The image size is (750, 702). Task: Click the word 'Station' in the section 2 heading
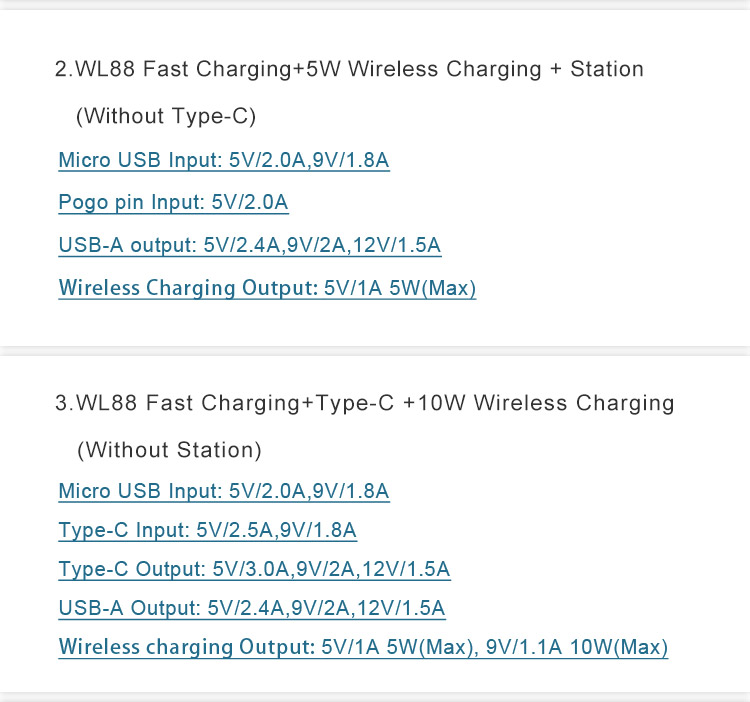(x=607, y=69)
